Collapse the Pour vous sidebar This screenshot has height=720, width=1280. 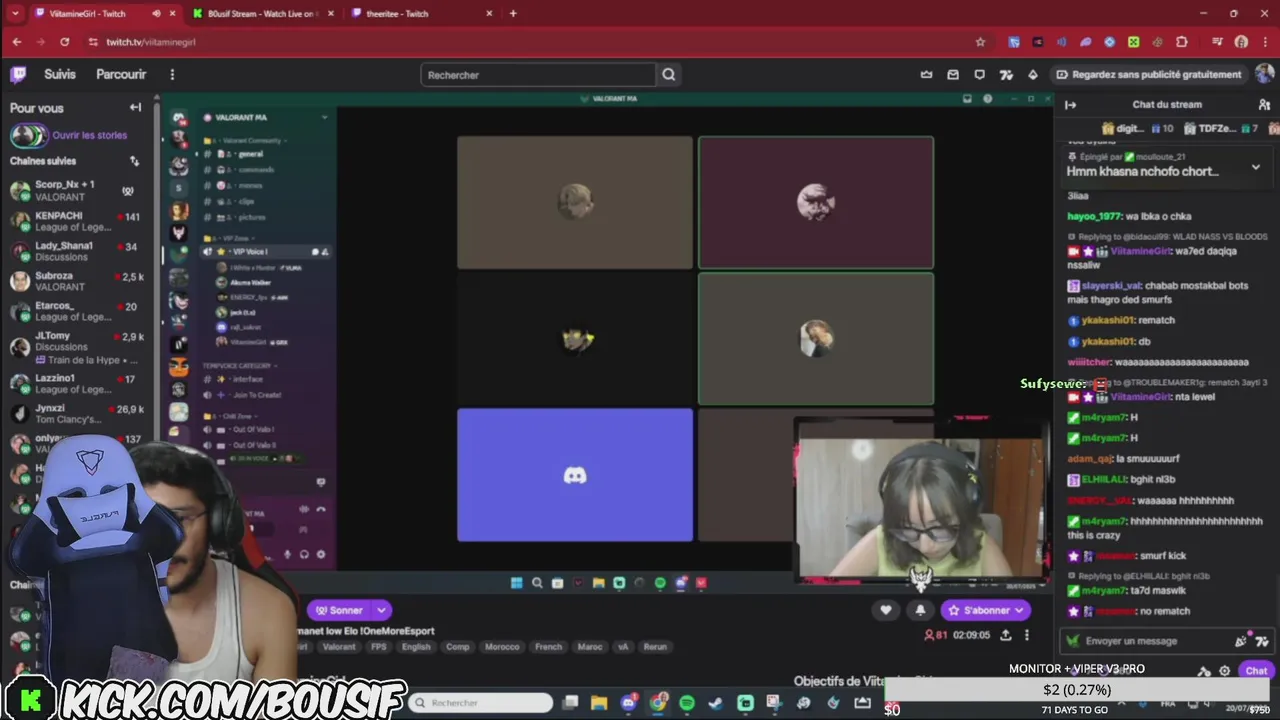pyautogui.click(x=135, y=107)
